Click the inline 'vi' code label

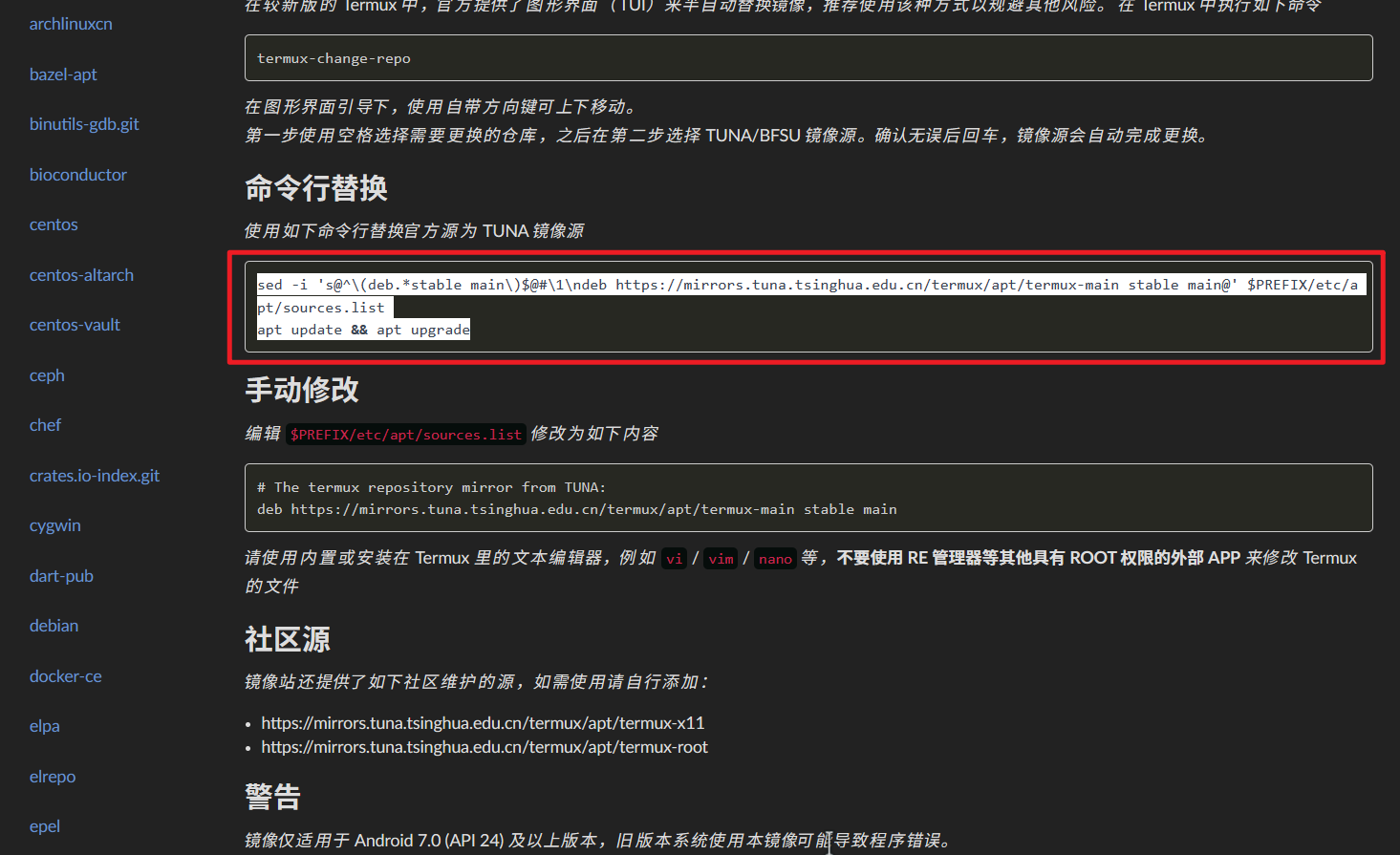pos(675,559)
